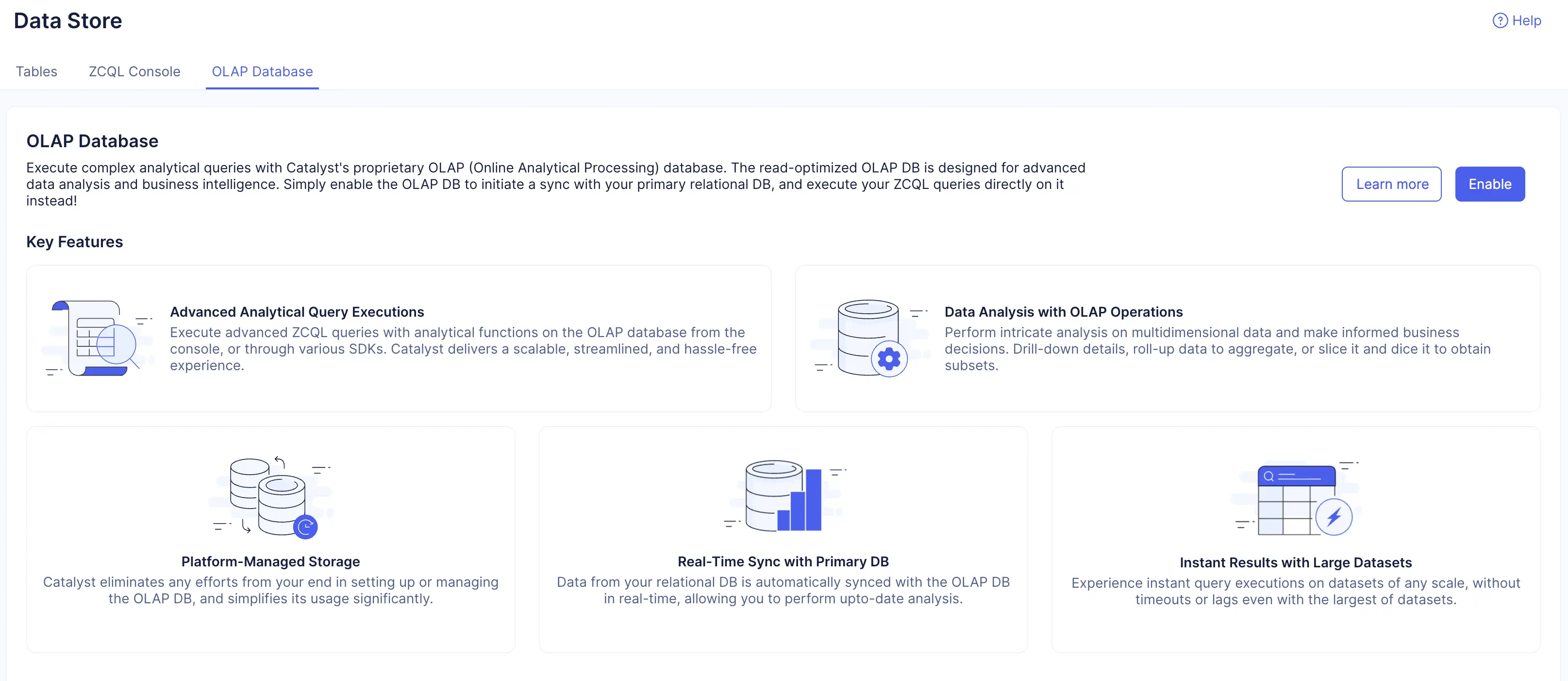This screenshot has height=681, width=1568.
Task: Click the Data Analysis database gear icon
Action: (871, 339)
